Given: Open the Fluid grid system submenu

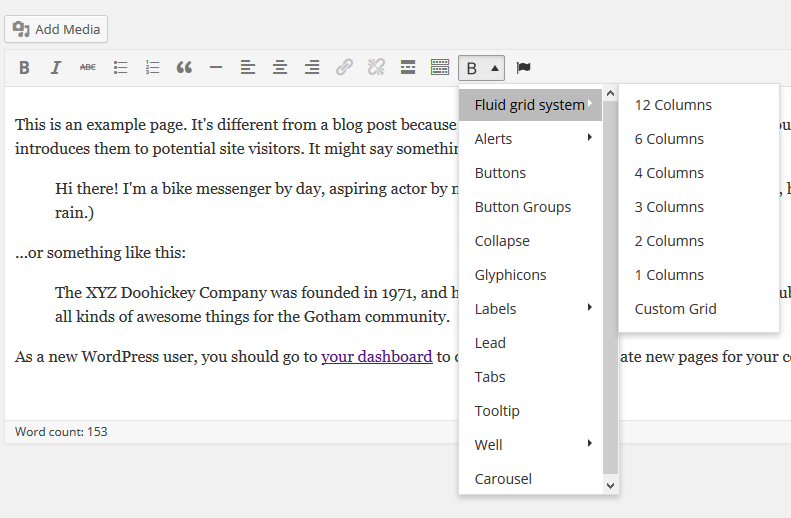Looking at the screenshot, I should click(530, 105).
